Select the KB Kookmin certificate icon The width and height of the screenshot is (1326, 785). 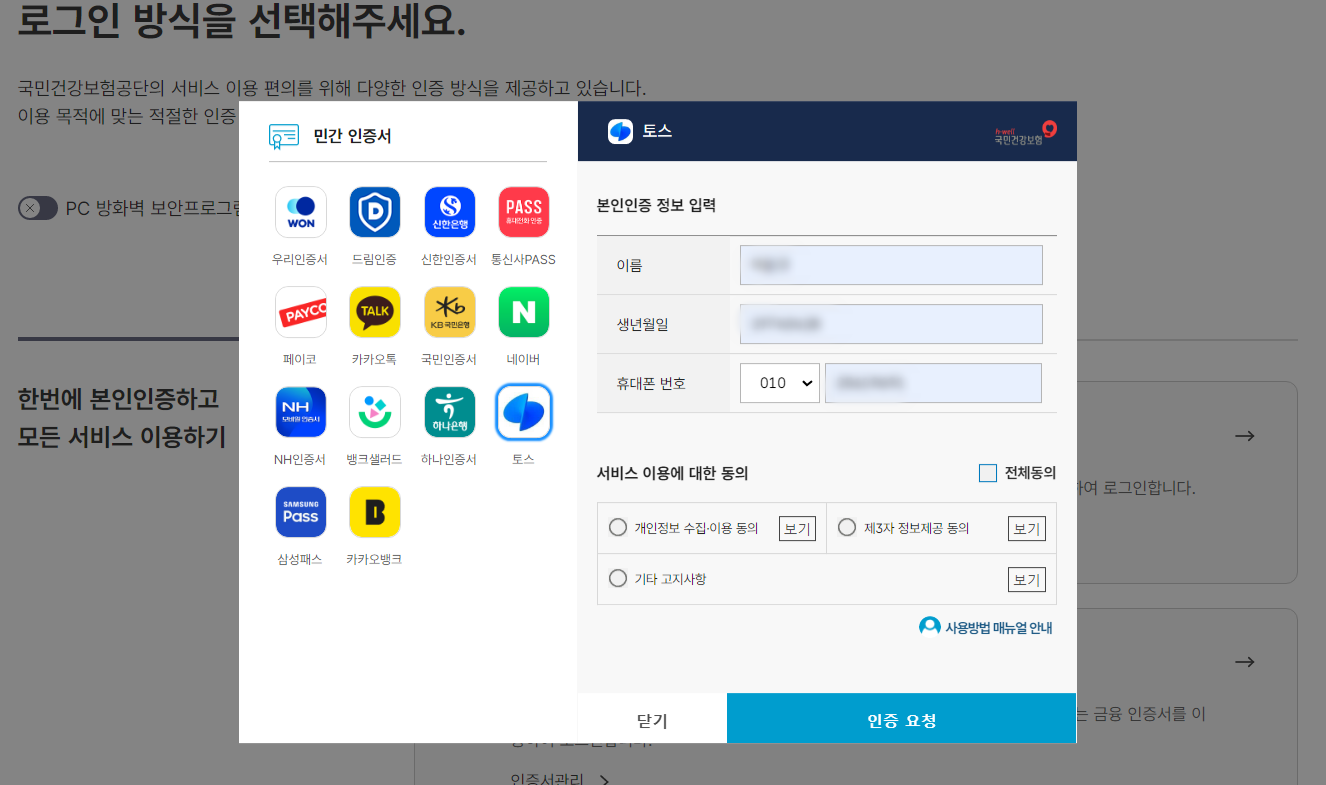(449, 312)
